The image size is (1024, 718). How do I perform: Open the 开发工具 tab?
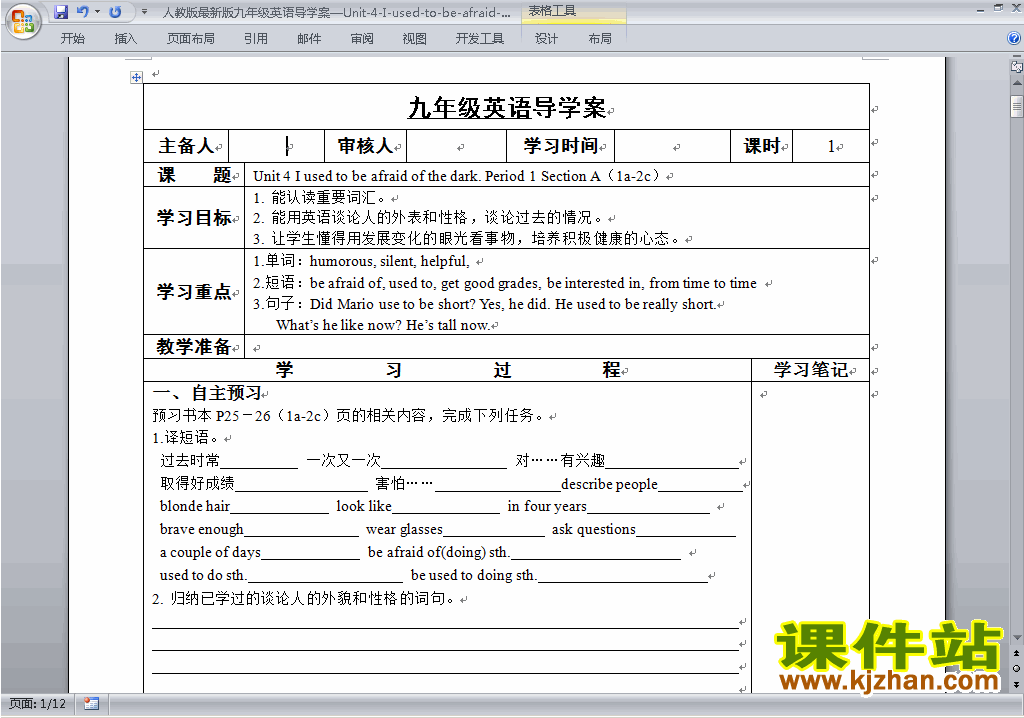click(480, 39)
